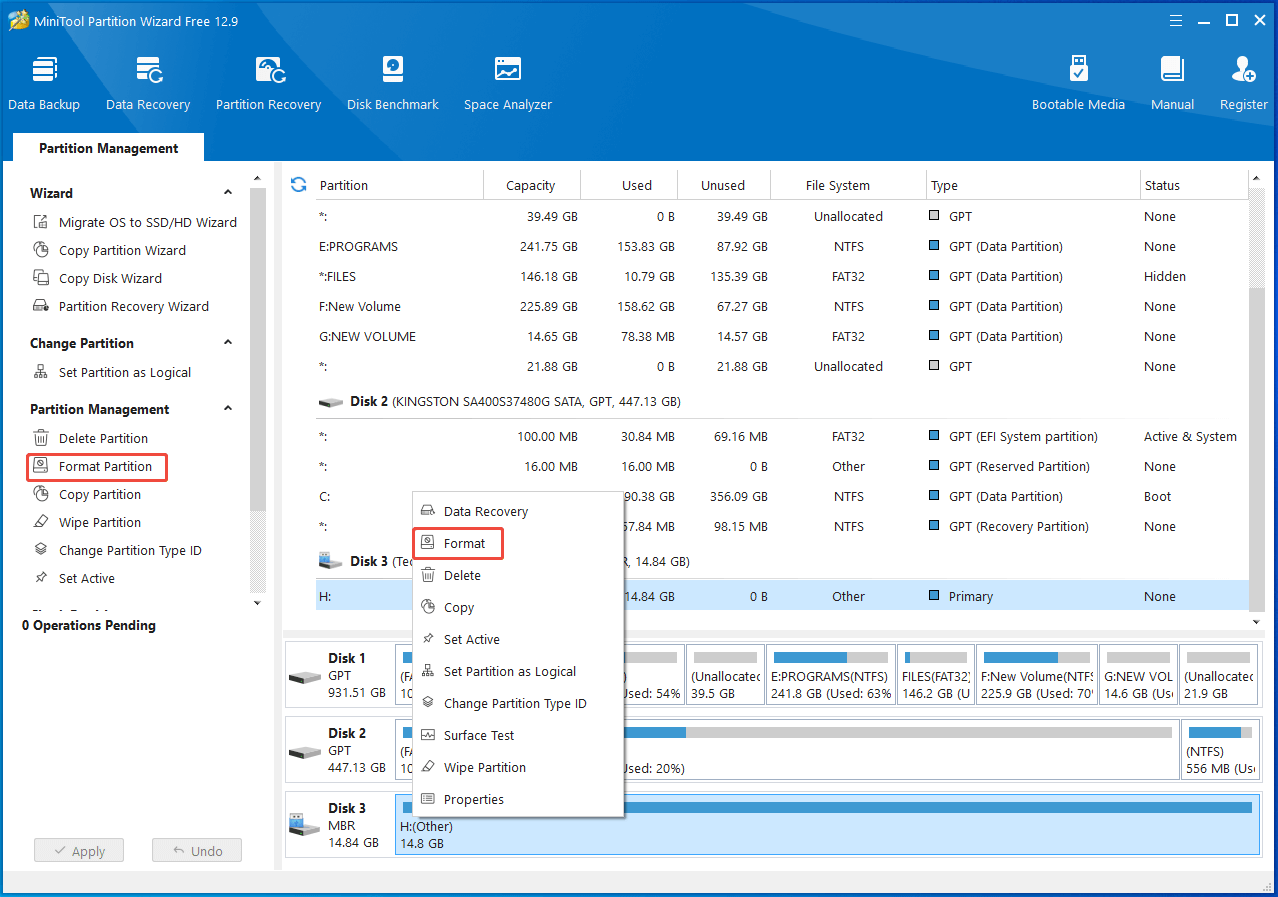Open the Data Backup tool

coord(44,84)
